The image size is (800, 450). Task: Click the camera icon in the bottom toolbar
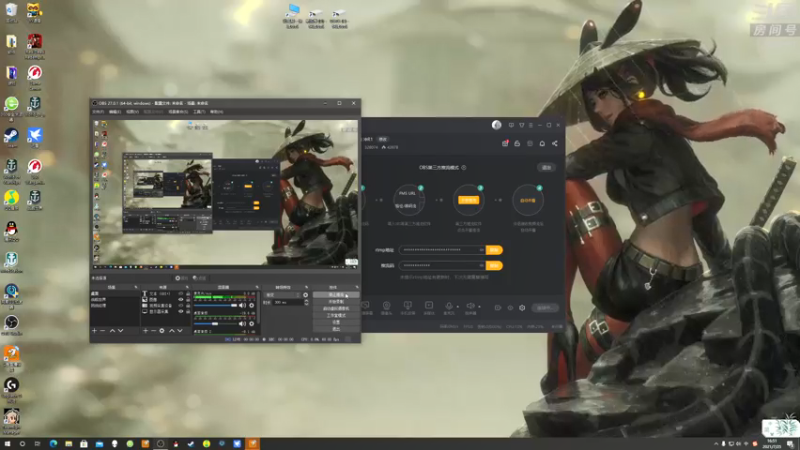[386, 306]
